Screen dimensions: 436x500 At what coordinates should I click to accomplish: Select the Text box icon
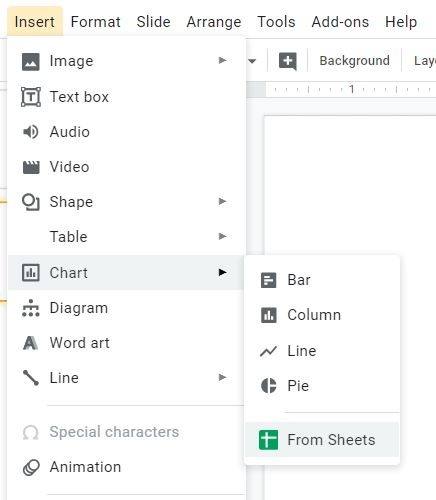point(31,97)
